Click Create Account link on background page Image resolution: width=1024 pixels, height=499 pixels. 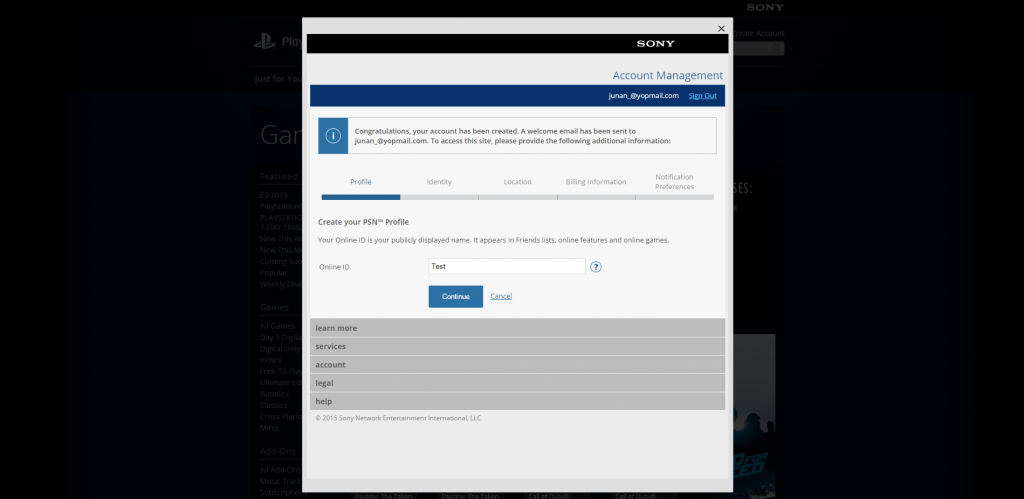click(758, 33)
